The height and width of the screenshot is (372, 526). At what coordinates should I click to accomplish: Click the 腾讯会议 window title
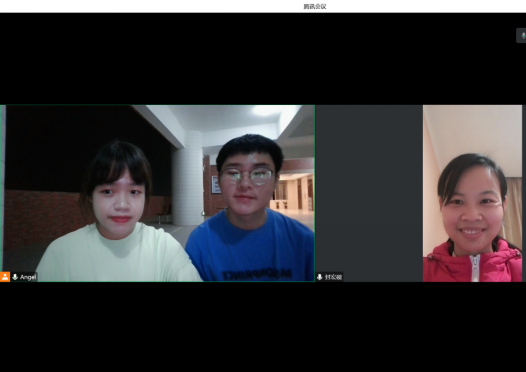point(315,6)
